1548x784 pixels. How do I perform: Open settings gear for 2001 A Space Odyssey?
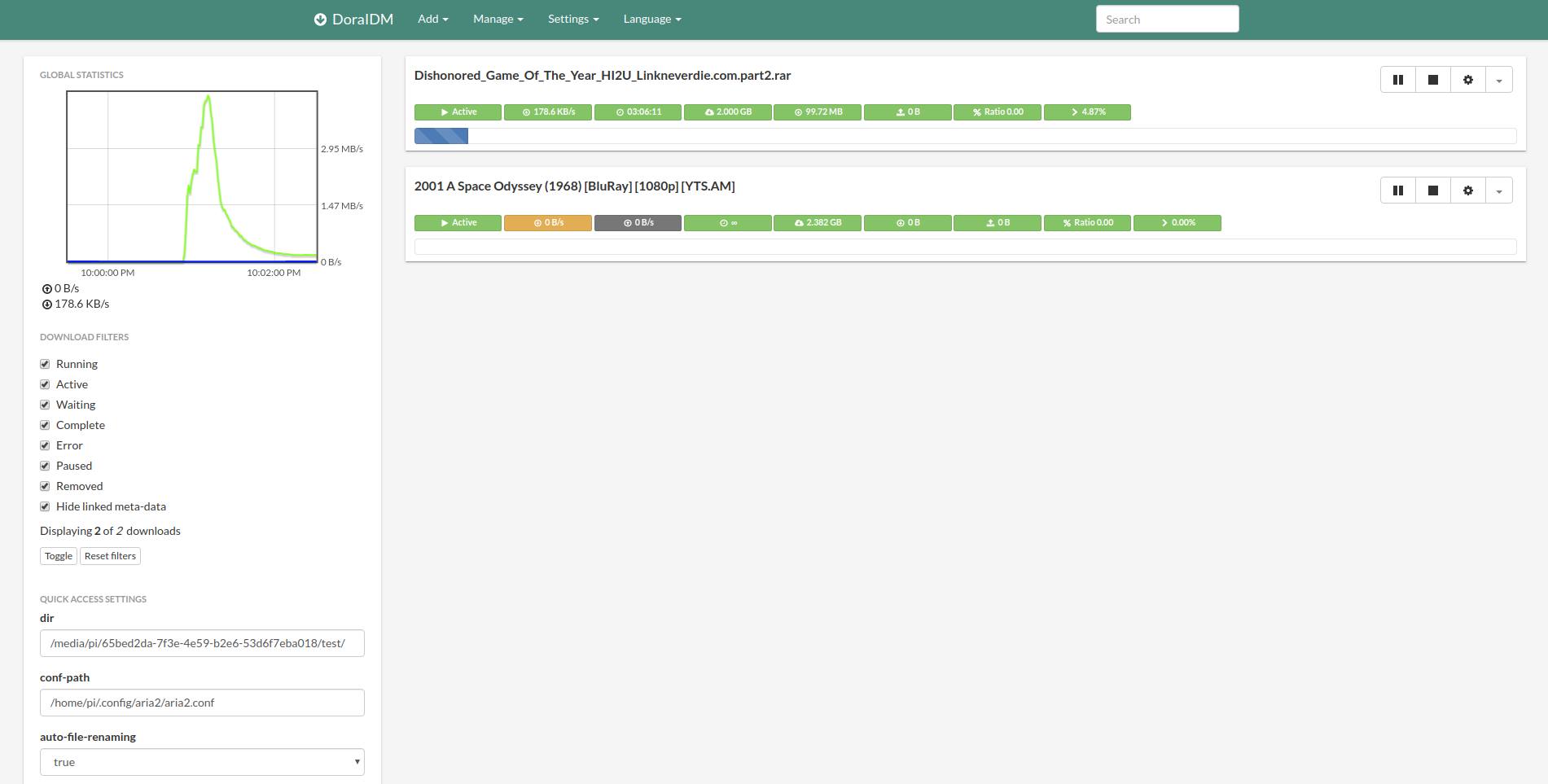[1468, 191]
